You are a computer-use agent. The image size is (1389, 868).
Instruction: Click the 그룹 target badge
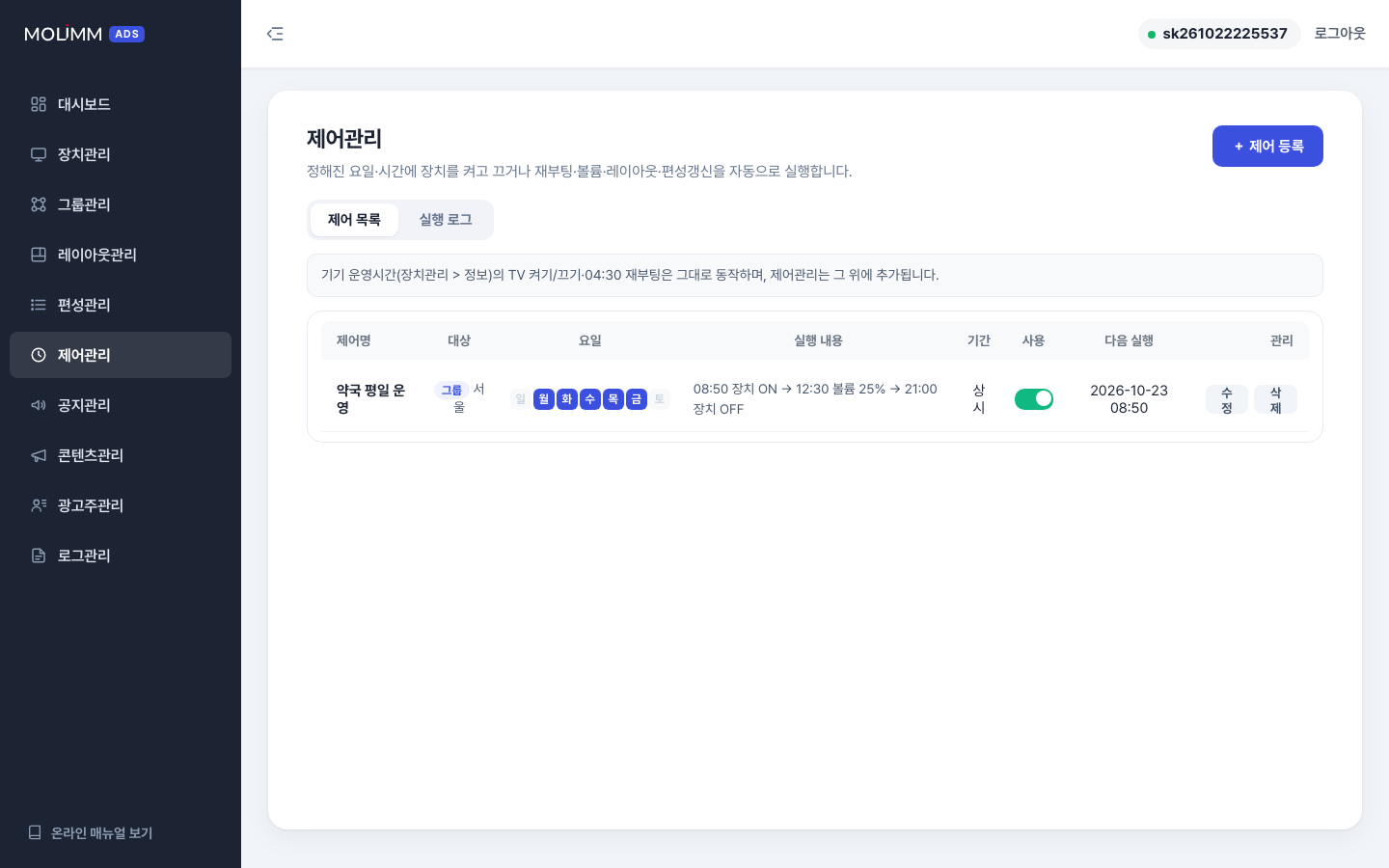451,390
